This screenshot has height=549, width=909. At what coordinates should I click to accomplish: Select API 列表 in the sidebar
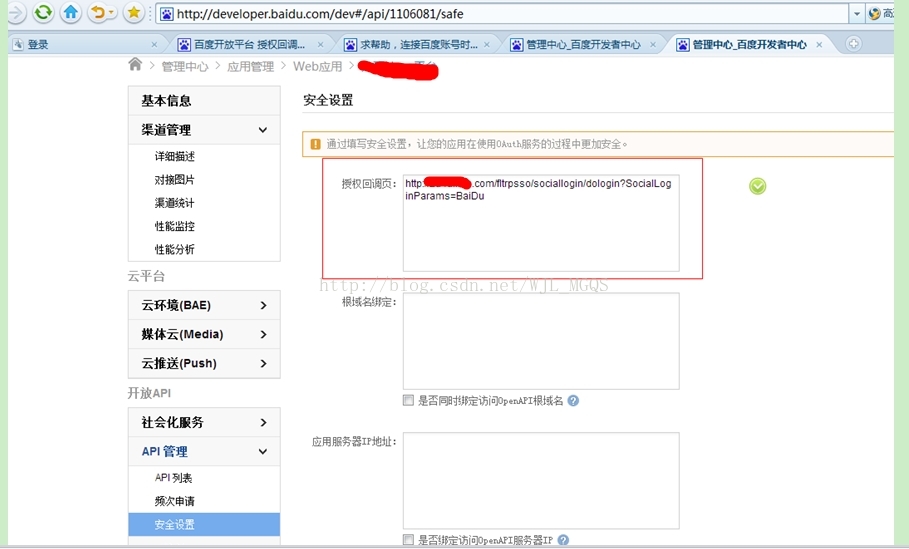coord(173,478)
